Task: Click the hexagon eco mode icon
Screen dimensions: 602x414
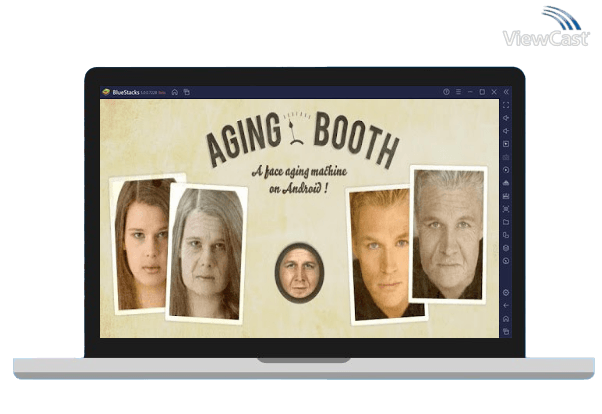Action: point(506,248)
